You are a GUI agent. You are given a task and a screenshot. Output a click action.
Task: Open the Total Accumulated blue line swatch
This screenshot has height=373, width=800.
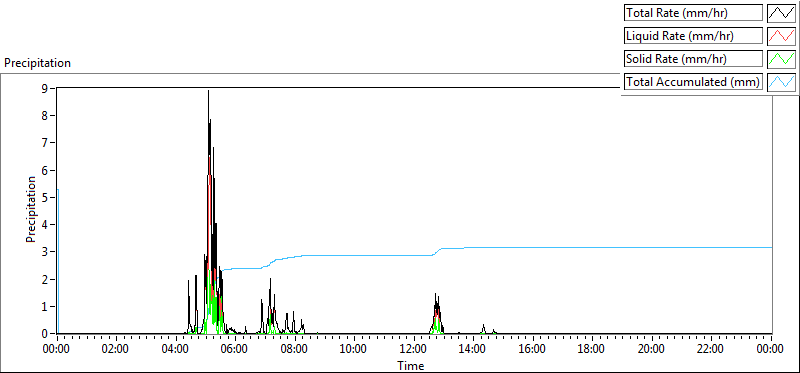click(781, 82)
